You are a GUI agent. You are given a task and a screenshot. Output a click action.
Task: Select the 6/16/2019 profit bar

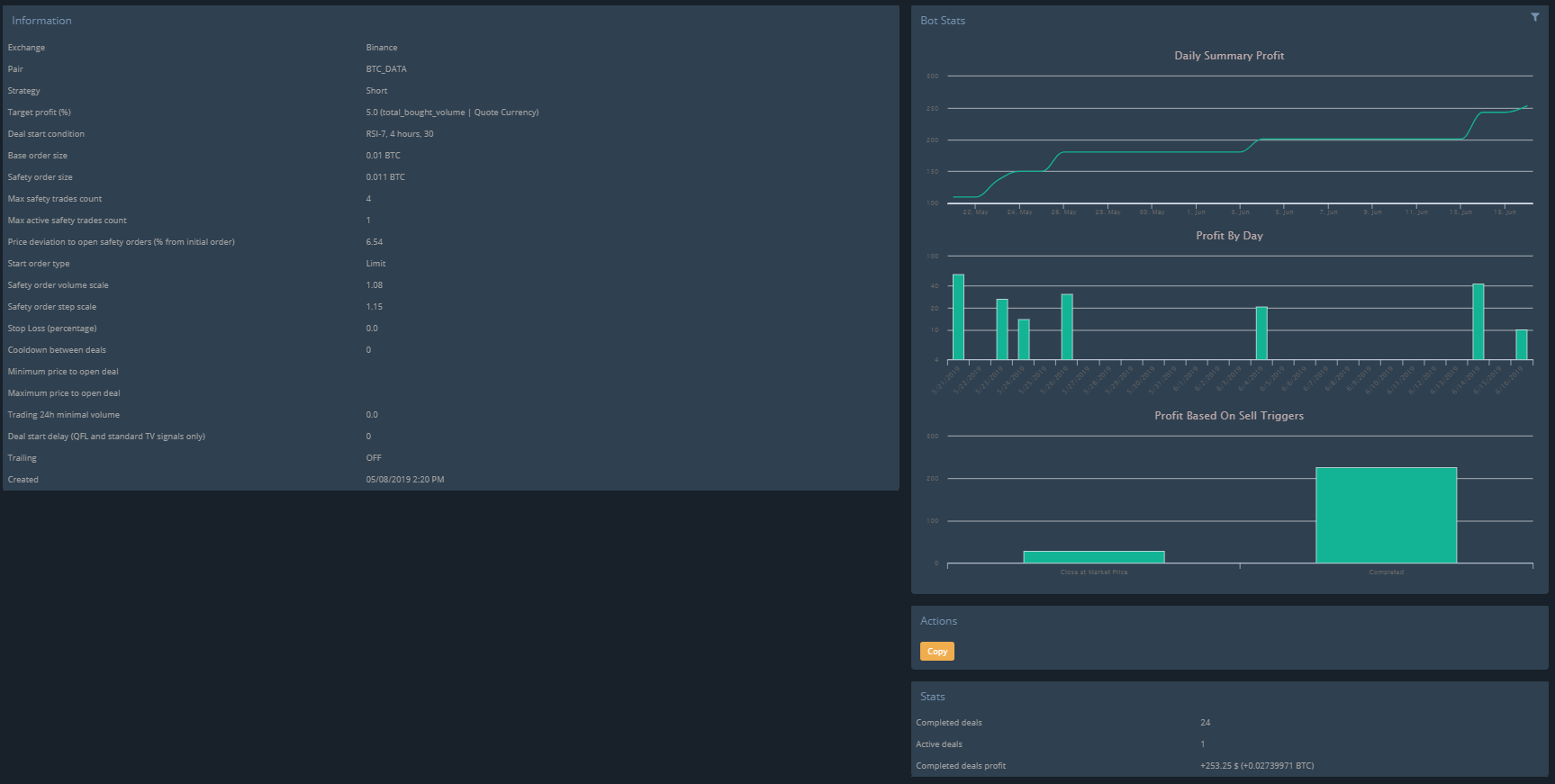1522,345
